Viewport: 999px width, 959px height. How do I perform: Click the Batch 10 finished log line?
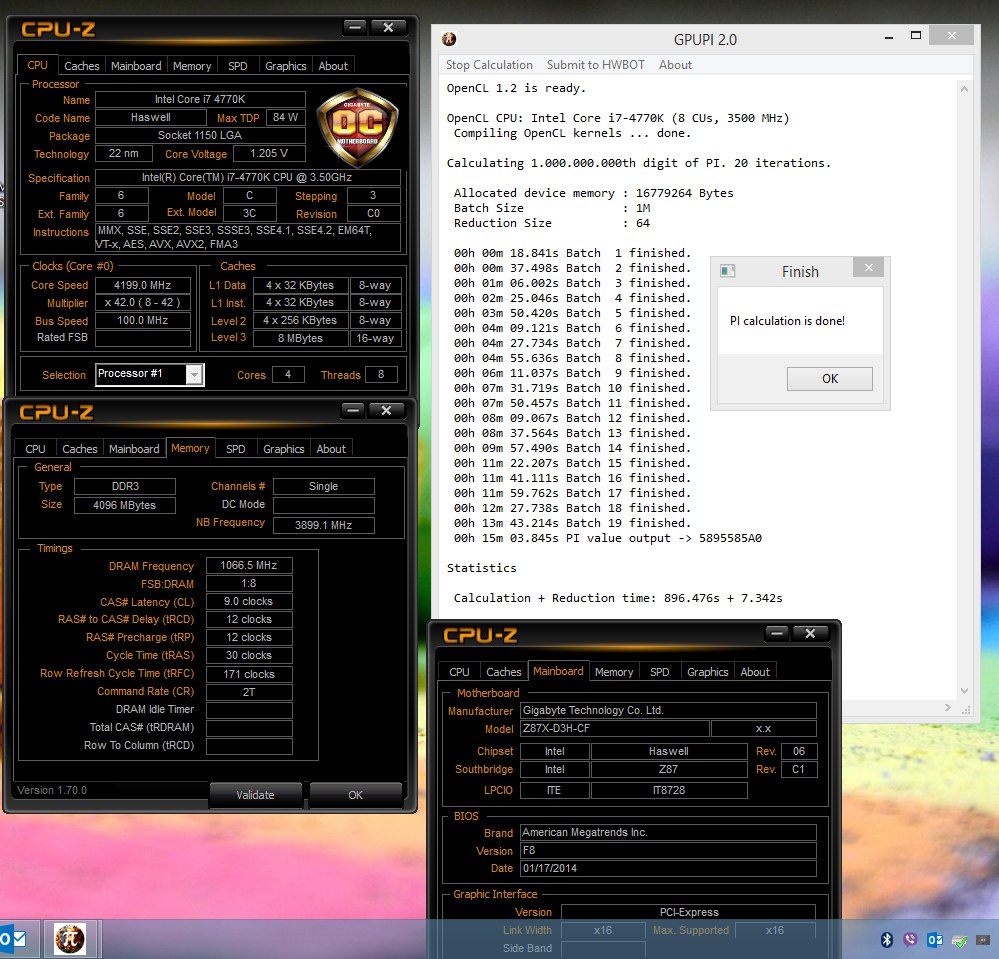point(572,388)
